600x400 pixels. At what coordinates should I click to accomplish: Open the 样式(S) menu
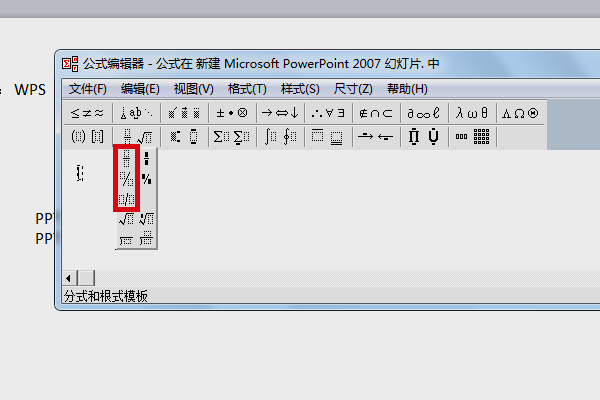(x=300, y=89)
